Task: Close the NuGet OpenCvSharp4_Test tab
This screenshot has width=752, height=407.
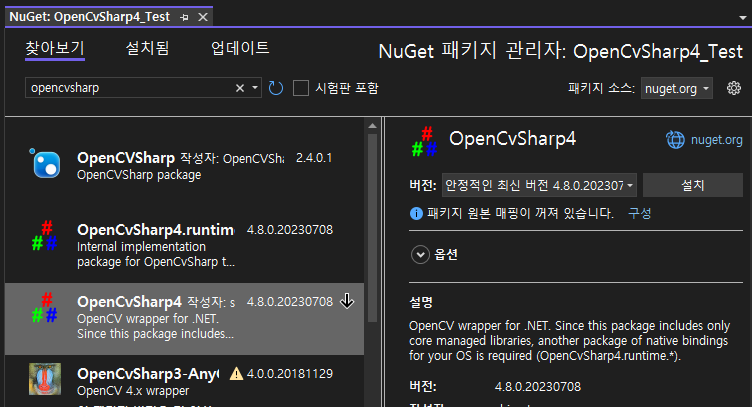Action: tap(203, 17)
